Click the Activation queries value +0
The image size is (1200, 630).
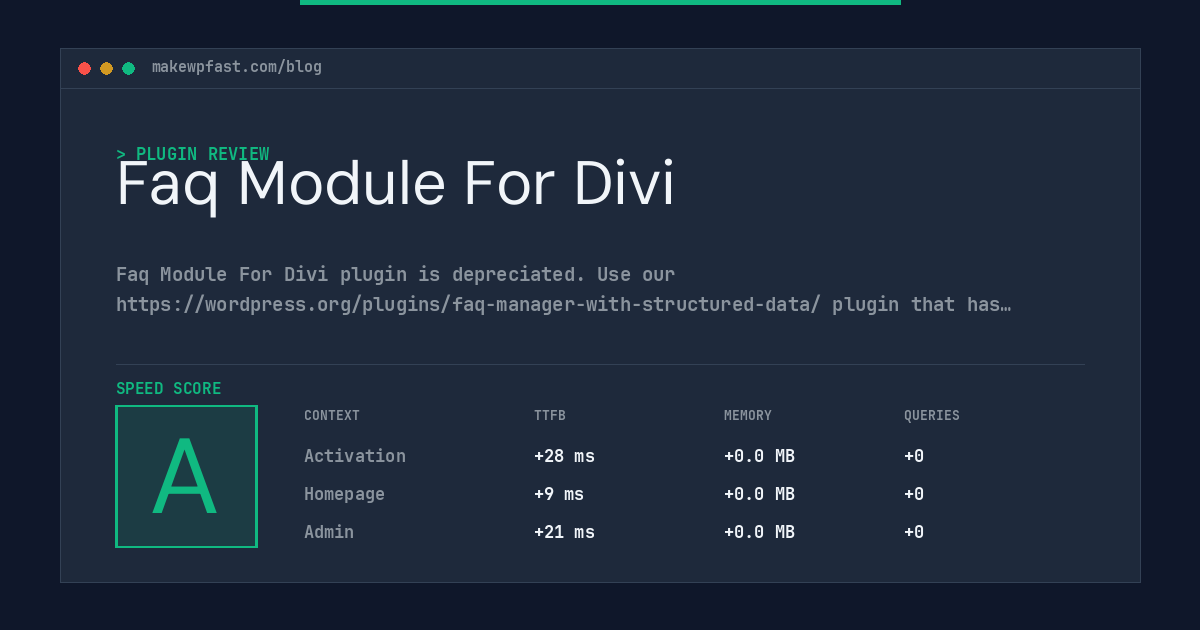click(x=914, y=456)
